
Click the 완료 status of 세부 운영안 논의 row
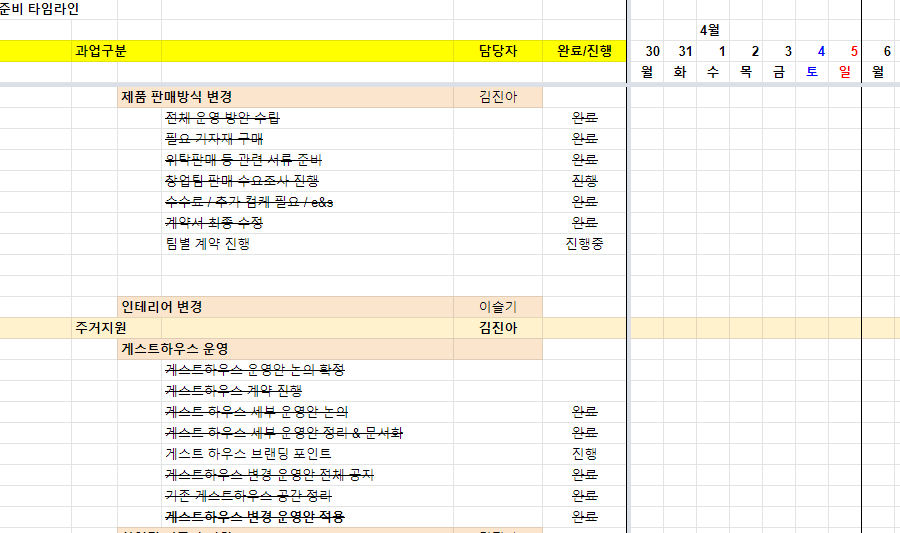click(x=584, y=412)
